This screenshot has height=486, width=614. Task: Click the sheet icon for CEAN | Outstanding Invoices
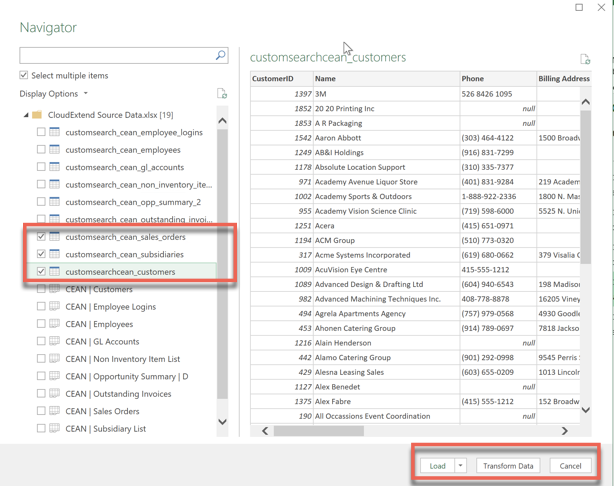(x=54, y=393)
